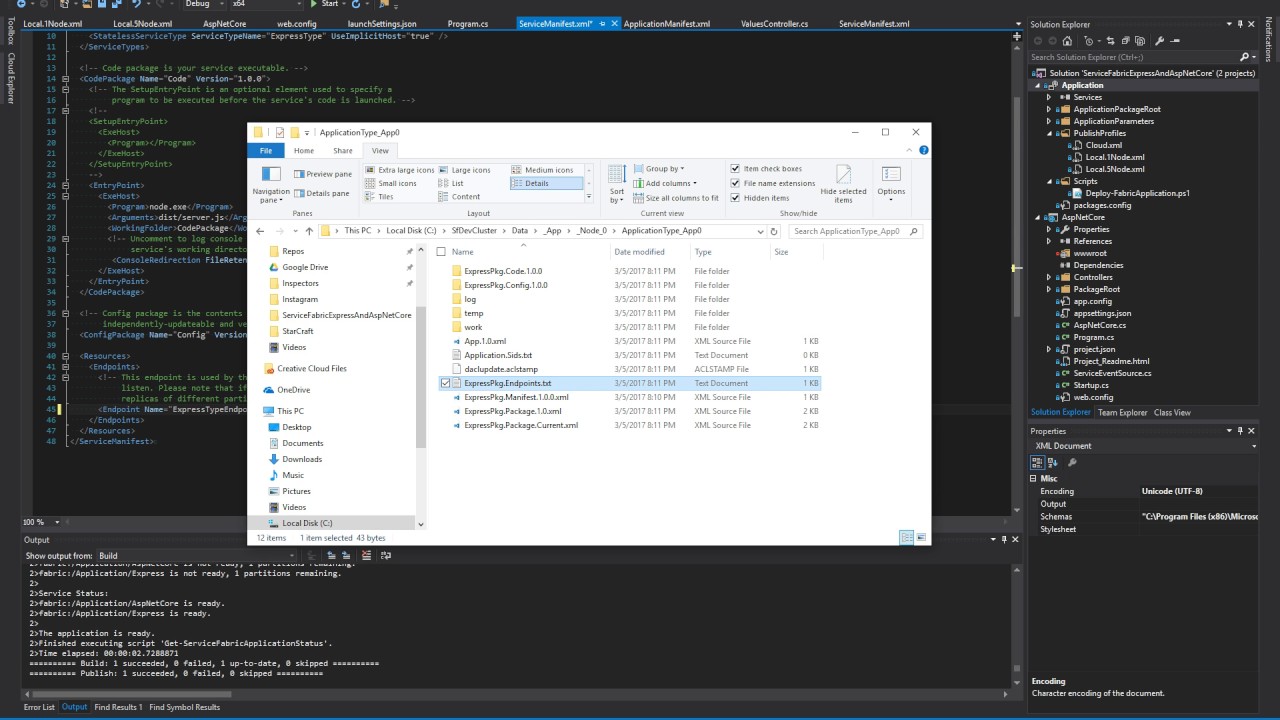
Task: Select Large icons layout in File Explorer
Action: point(465,170)
